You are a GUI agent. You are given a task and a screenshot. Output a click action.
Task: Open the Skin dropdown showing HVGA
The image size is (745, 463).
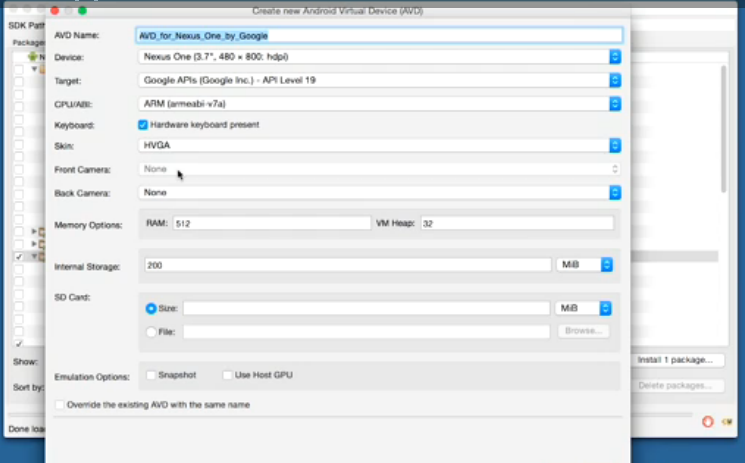coord(379,145)
